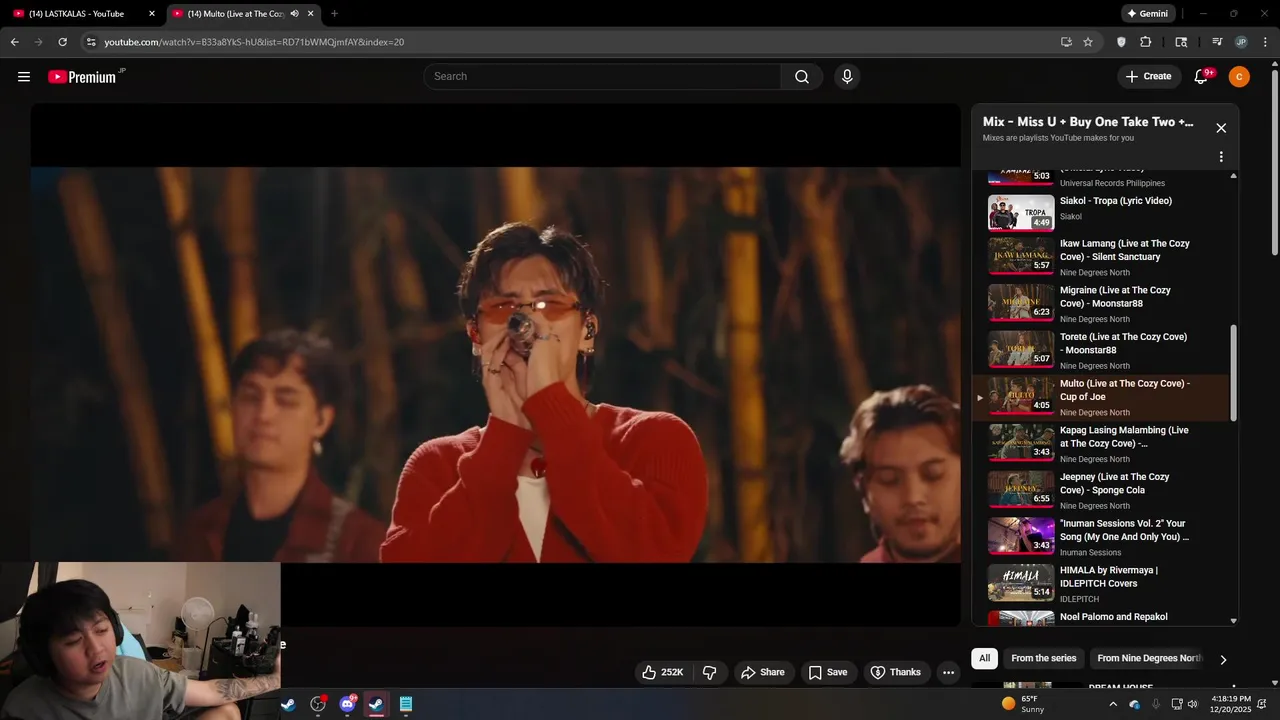This screenshot has width=1280, height=720.
Task: Click the Thanks button
Action: coord(896,672)
